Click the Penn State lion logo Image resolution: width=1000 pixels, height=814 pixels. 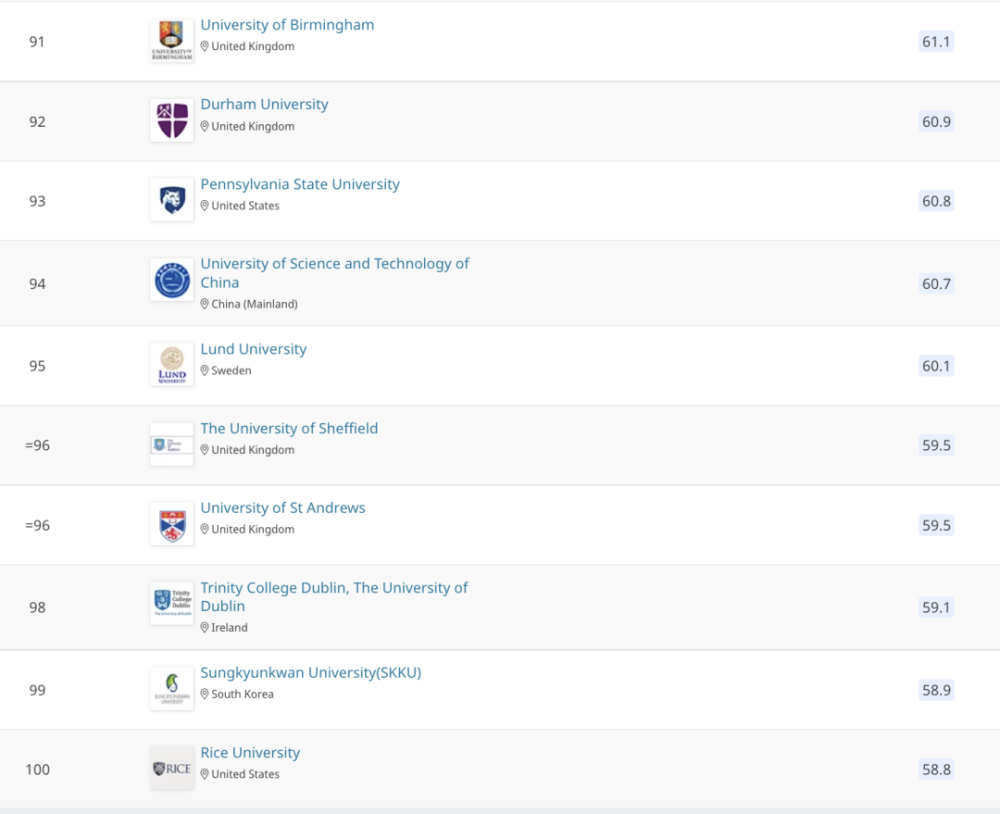pyautogui.click(x=172, y=200)
